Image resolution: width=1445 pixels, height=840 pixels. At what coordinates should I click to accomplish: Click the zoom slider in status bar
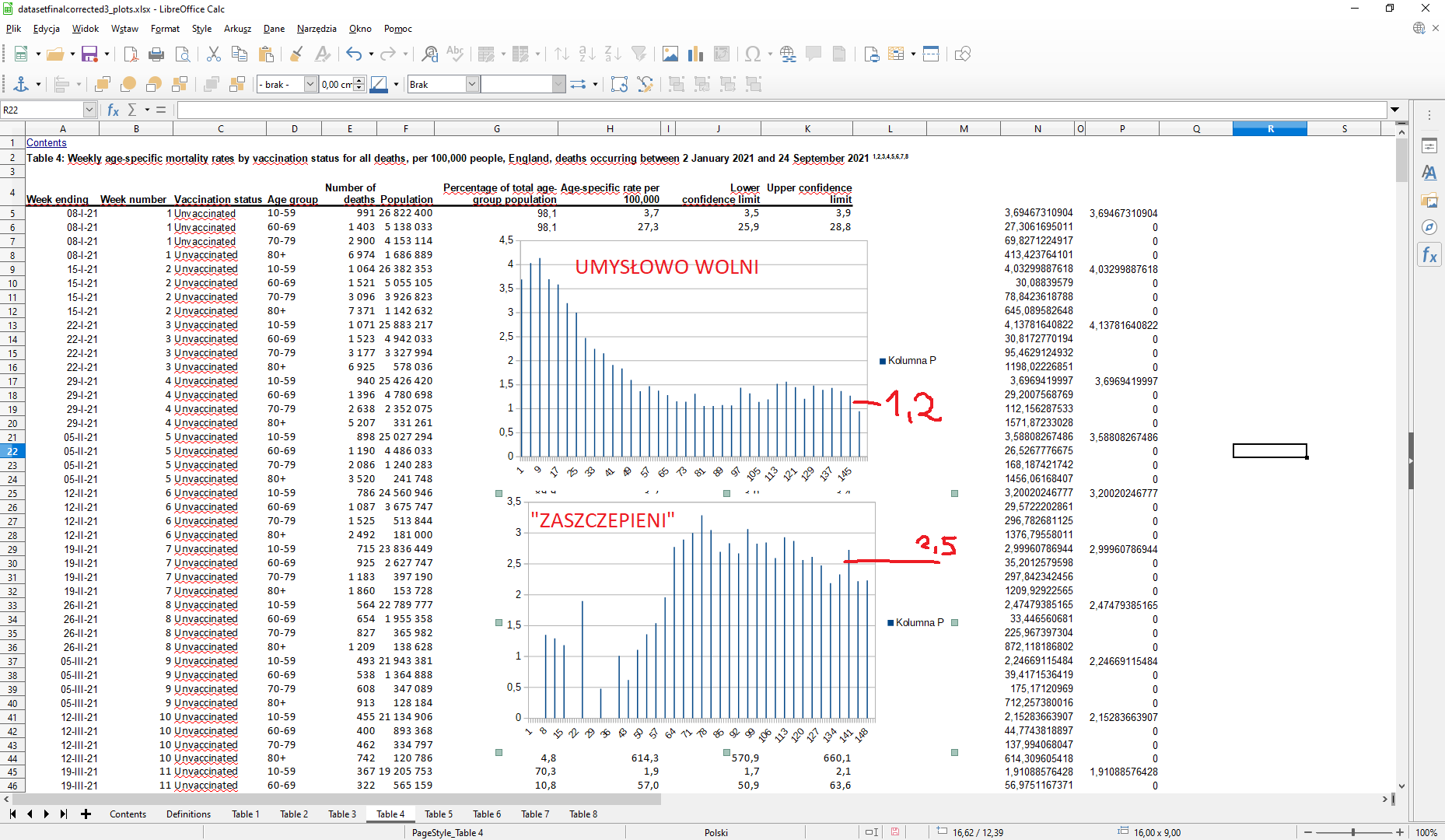(x=1353, y=832)
